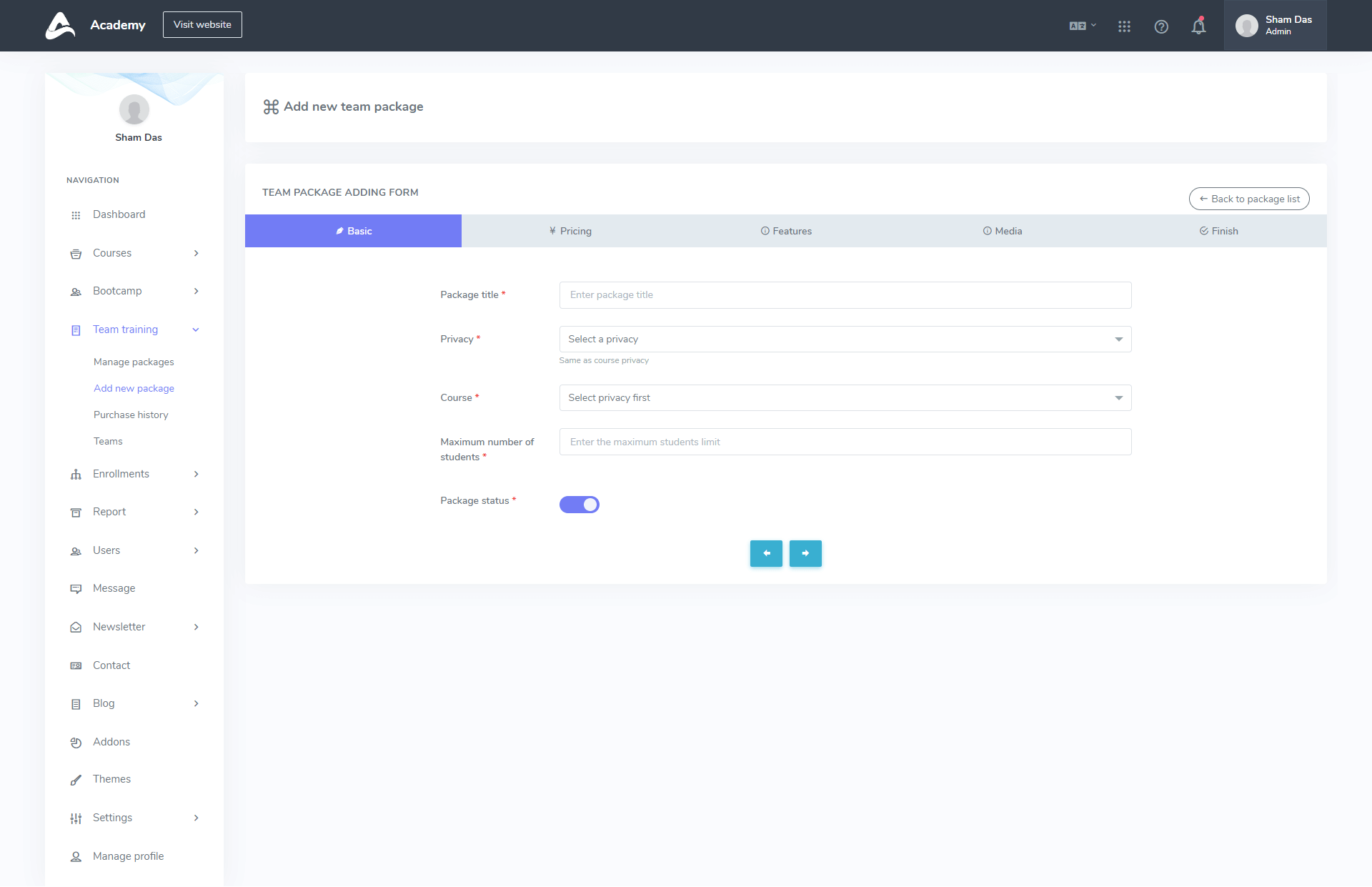Open Manage packages in sidebar
The width and height of the screenshot is (1372, 887).
click(134, 362)
